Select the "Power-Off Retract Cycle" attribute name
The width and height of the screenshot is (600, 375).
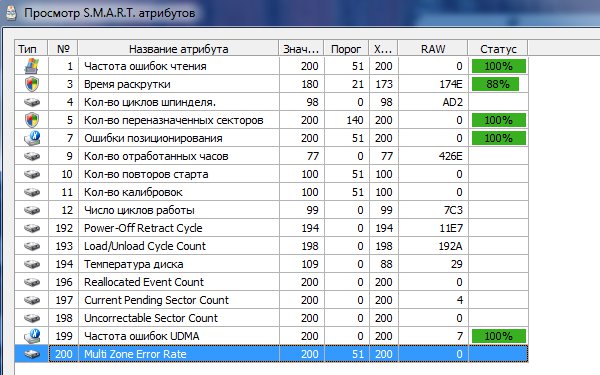click(143, 228)
